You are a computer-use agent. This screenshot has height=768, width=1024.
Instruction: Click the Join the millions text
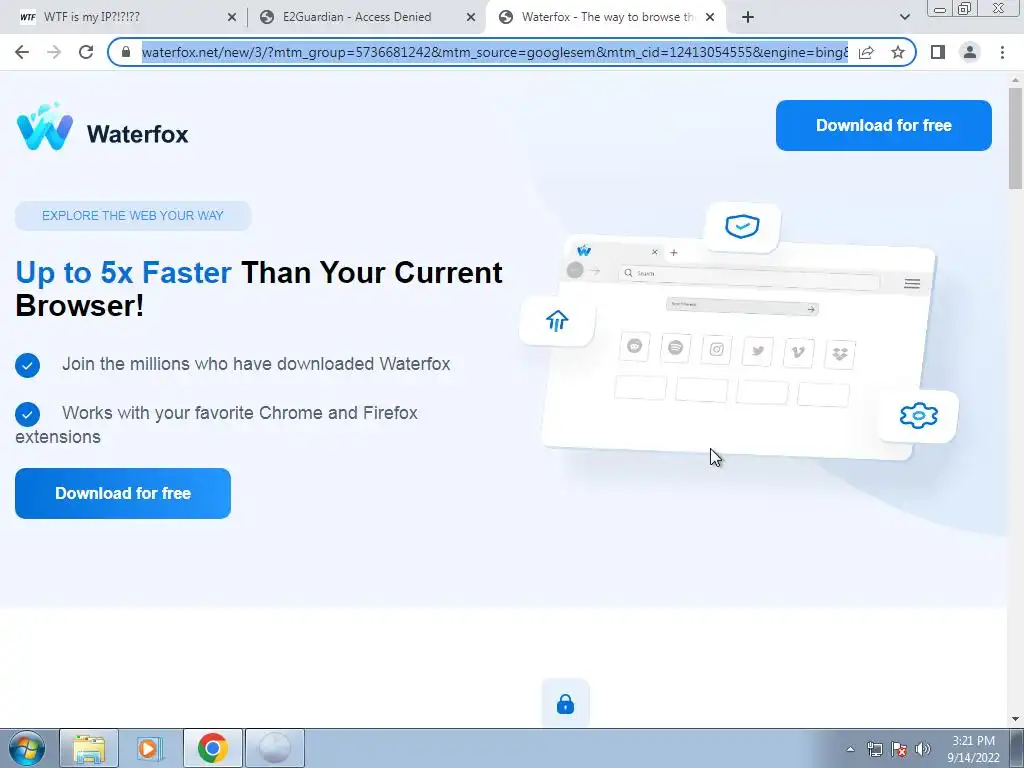click(x=256, y=364)
